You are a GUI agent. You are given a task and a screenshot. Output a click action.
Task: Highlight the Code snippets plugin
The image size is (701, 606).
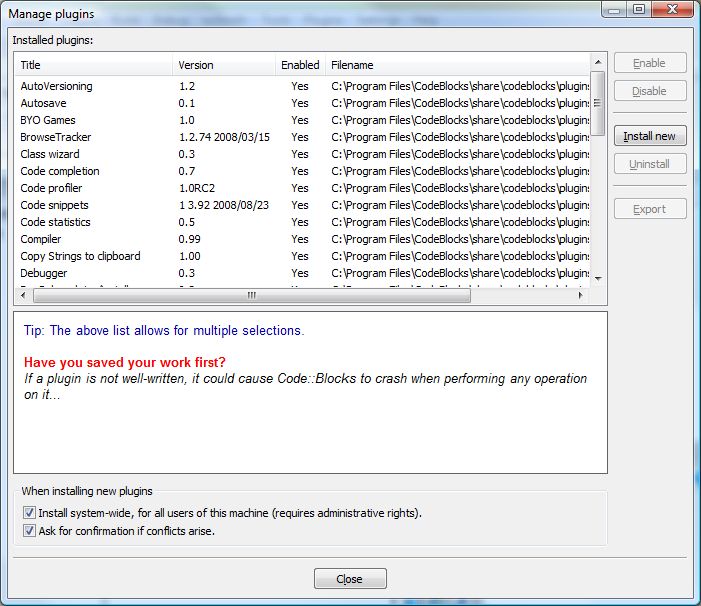[54, 205]
